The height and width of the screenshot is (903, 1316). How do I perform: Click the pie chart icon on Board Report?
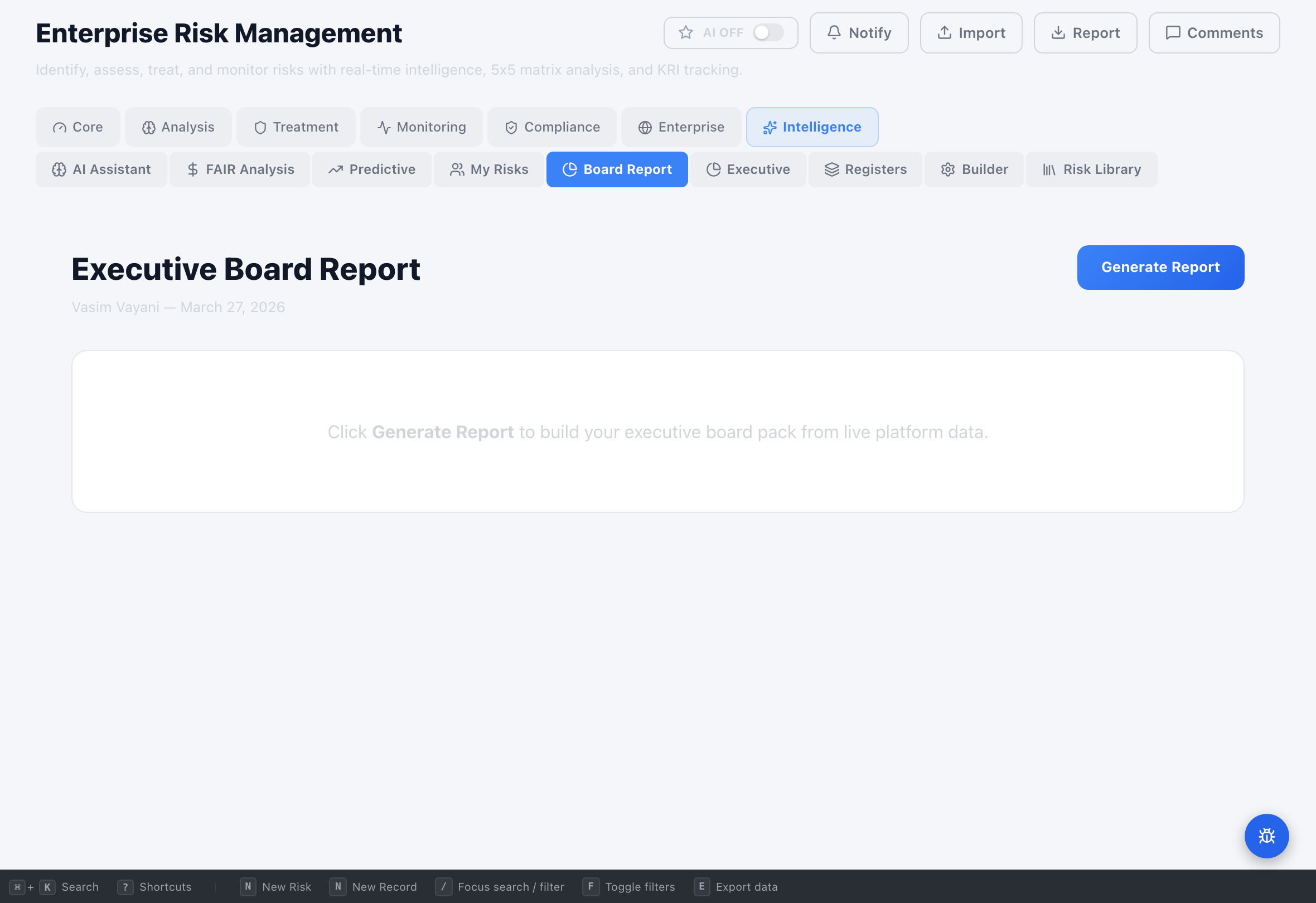click(x=570, y=169)
